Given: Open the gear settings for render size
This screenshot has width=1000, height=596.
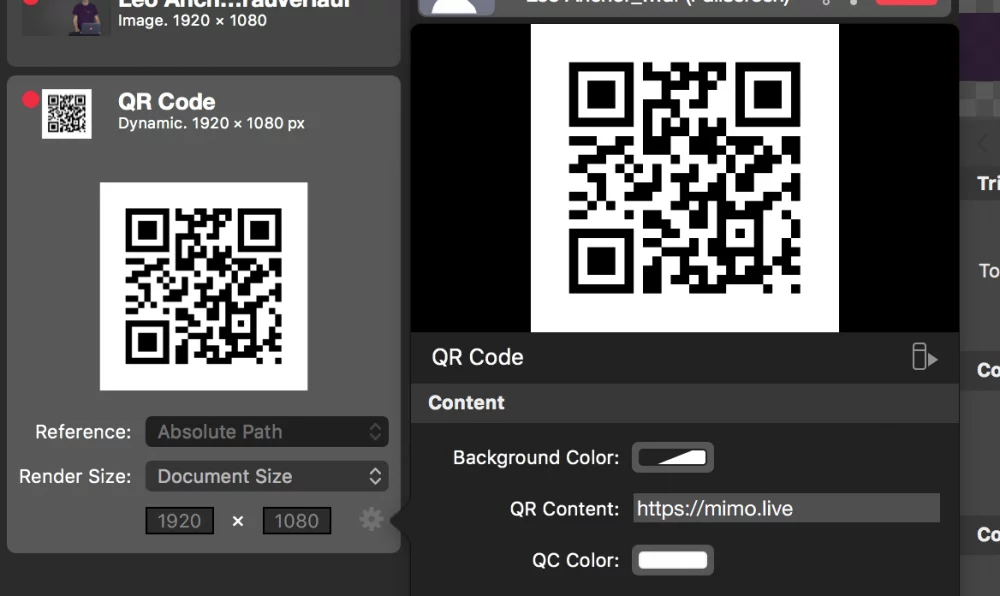Looking at the screenshot, I should click(371, 520).
